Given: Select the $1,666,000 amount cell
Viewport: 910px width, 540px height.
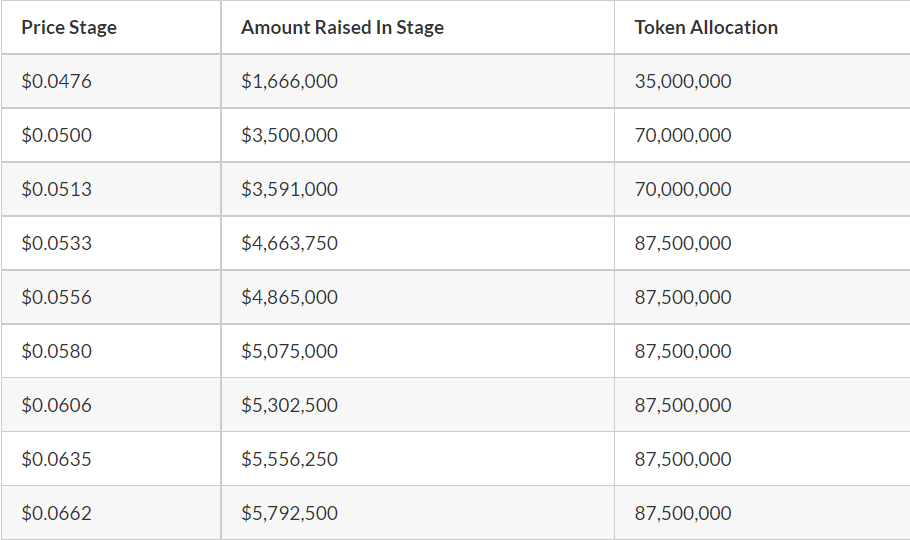Looking at the screenshot, I should click(x=417, y=81).
